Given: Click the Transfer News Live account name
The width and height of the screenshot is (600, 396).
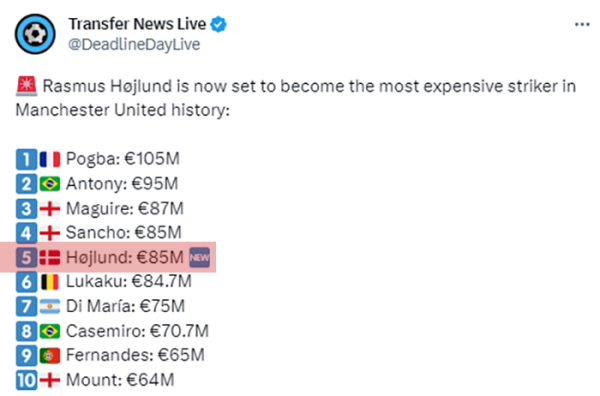Looking at the screenshot, I should pos(137,24).
